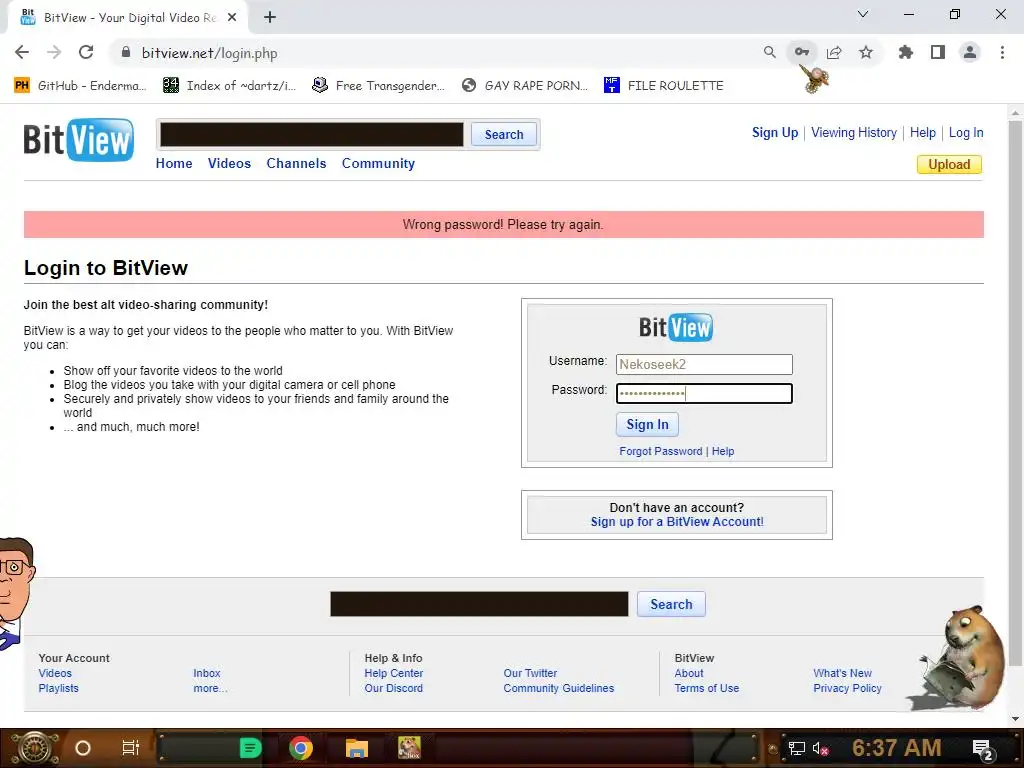Click the Password input field

tap(704, 393)
